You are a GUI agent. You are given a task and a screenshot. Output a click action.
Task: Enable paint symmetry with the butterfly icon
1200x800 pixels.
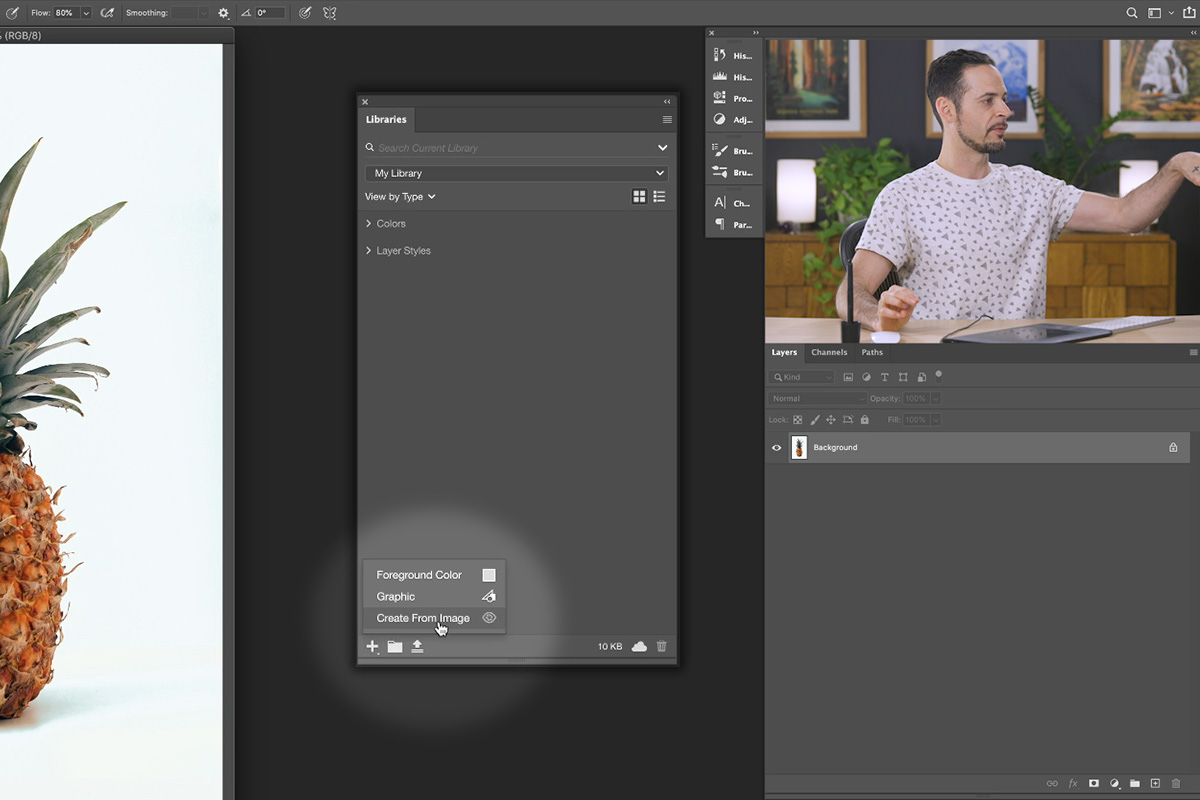point(329,13)
